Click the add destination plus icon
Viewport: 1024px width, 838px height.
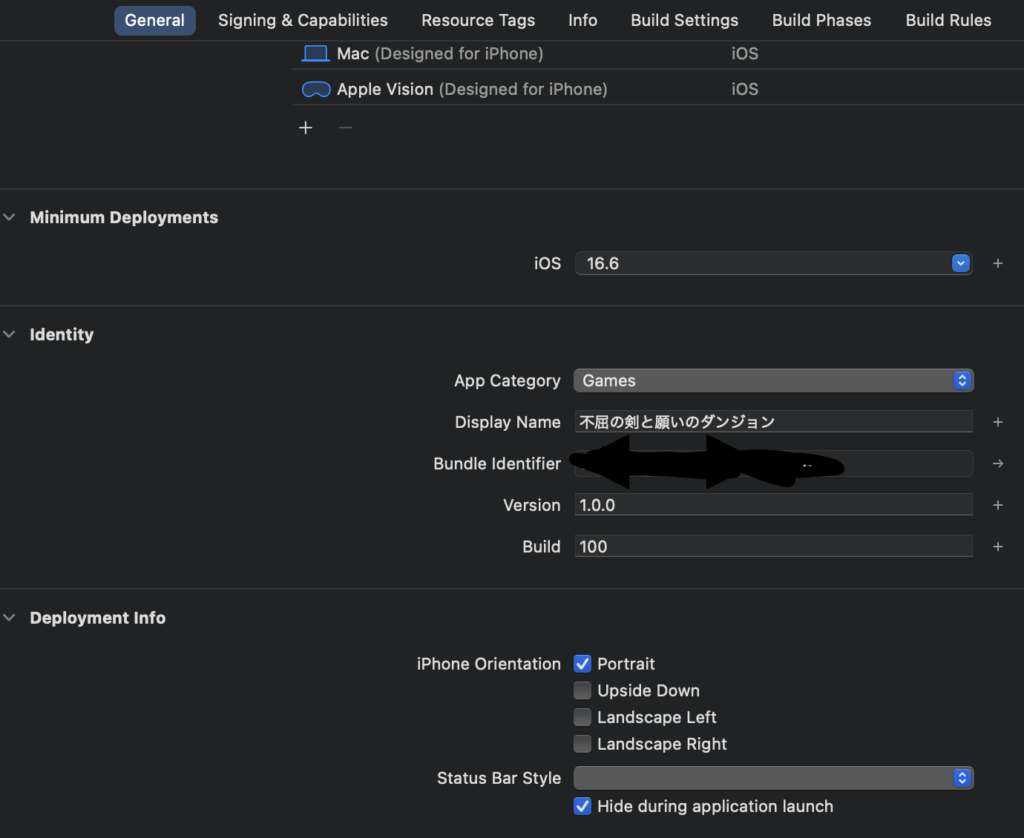(x=306, y=128)
